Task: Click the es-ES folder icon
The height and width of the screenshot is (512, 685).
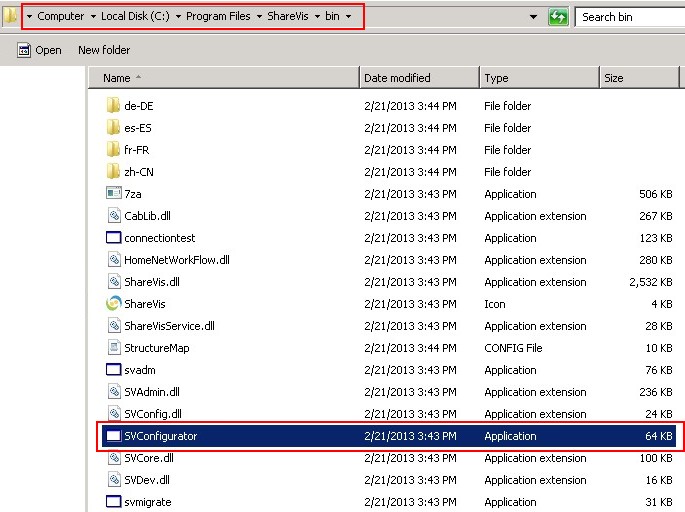Action: pos(113,127)
